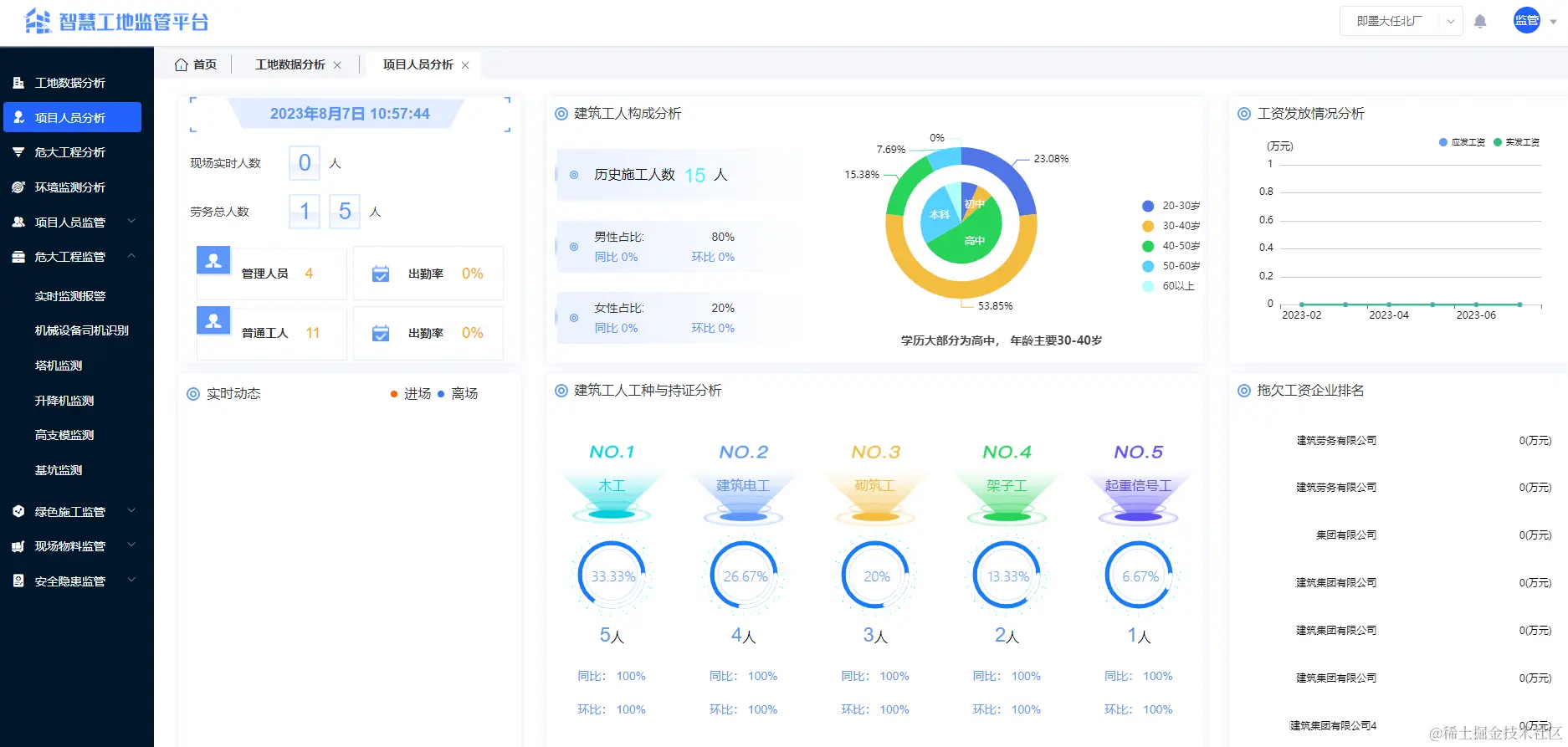Switch to the 首页 tab

point(195,64)
